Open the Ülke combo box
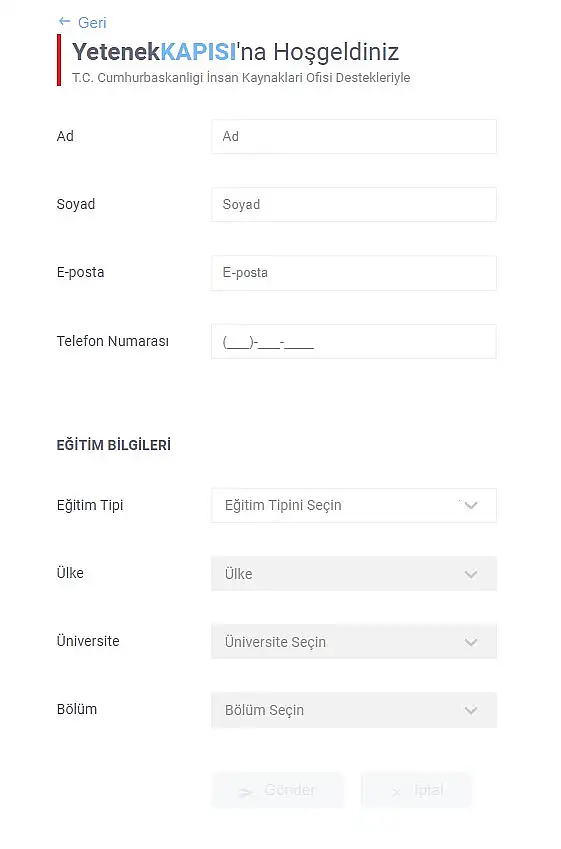This screenshot has width=561, height=849. tap(354, 574)
